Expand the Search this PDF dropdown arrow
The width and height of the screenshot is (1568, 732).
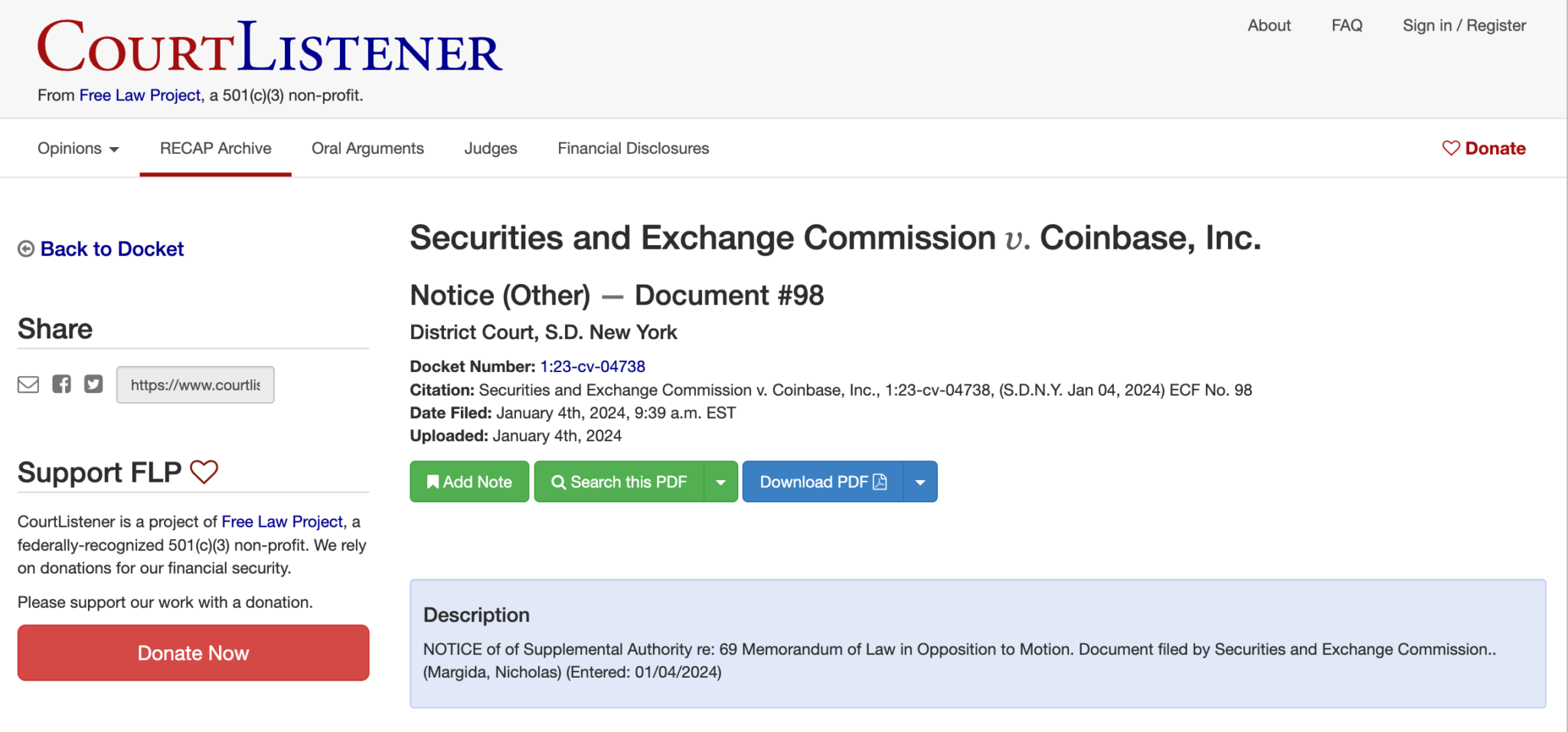pyautogui.click(x=720, y=482)
